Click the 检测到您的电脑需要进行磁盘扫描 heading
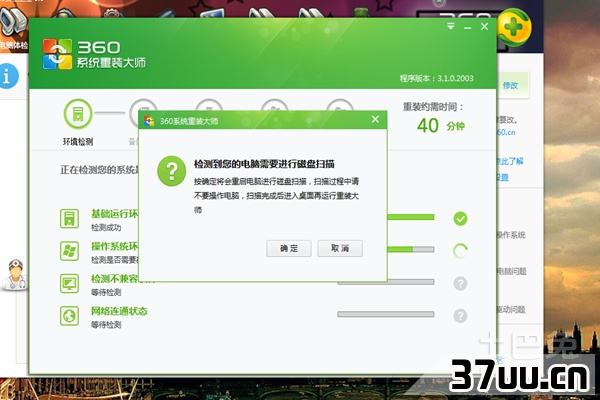The image size is (600, 400). point(264,164)
